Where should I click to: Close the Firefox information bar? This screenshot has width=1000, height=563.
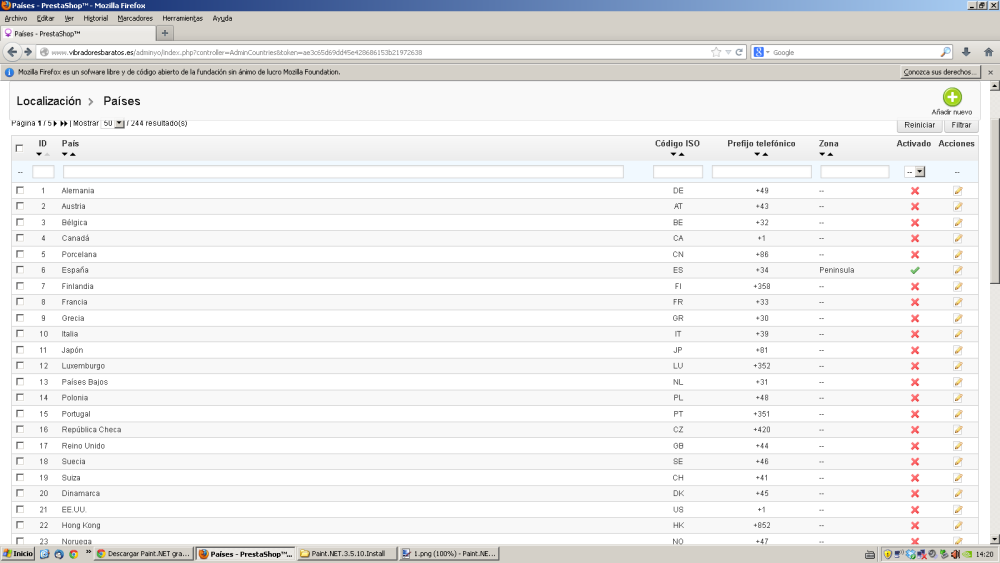point(990,72)
